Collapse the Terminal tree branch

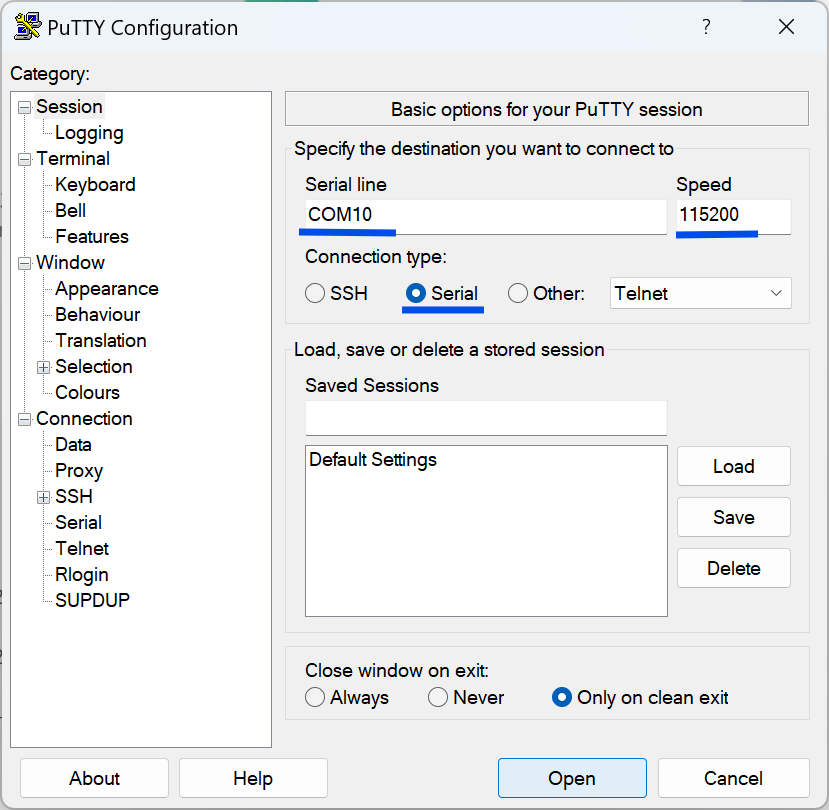[23, 158]
